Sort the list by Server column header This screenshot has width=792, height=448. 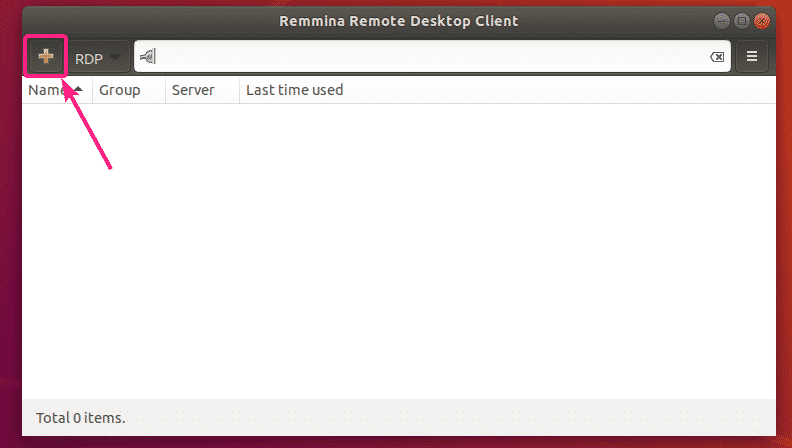tap(192, 90)
